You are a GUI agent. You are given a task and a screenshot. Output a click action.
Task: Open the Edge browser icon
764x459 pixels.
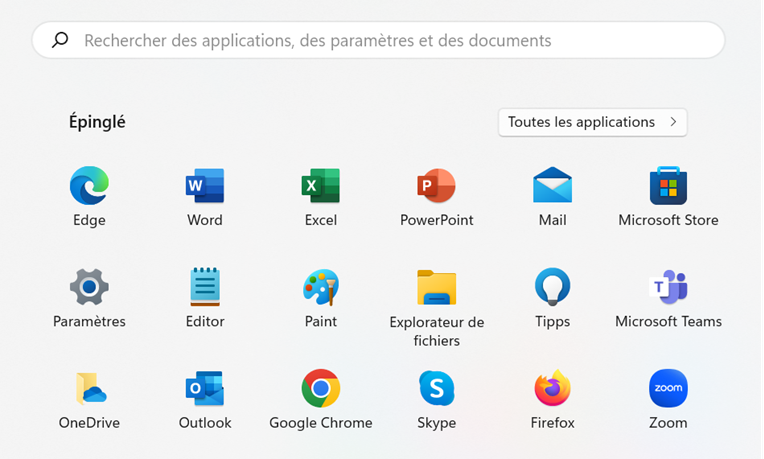pyautogui.click(x=89, y=187)
